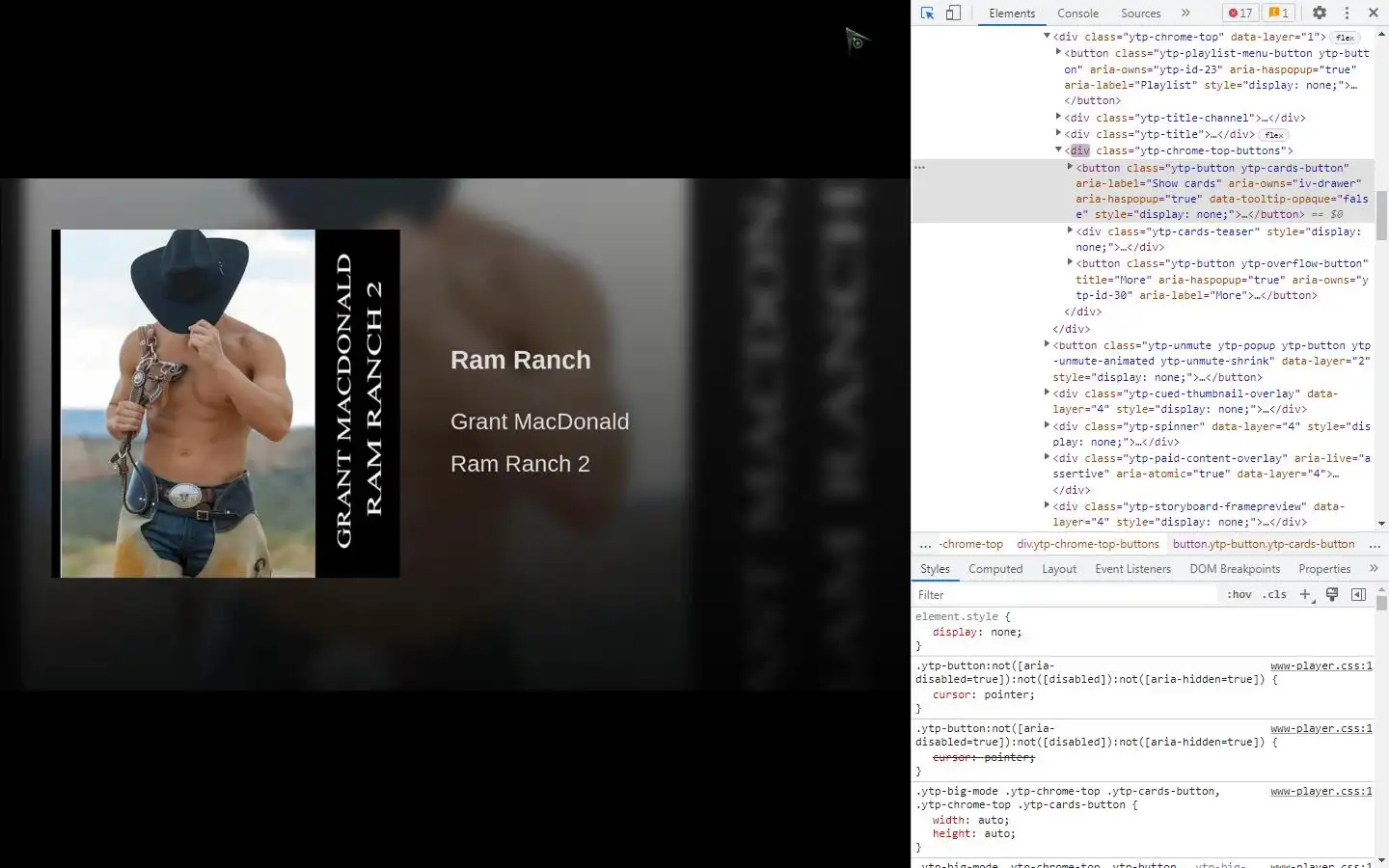Viewport: 1389px width, 868px height.
Task: Expand the ytp-paid-content-overlay div
Action: pyautogui.click(x=1047, y=457)
